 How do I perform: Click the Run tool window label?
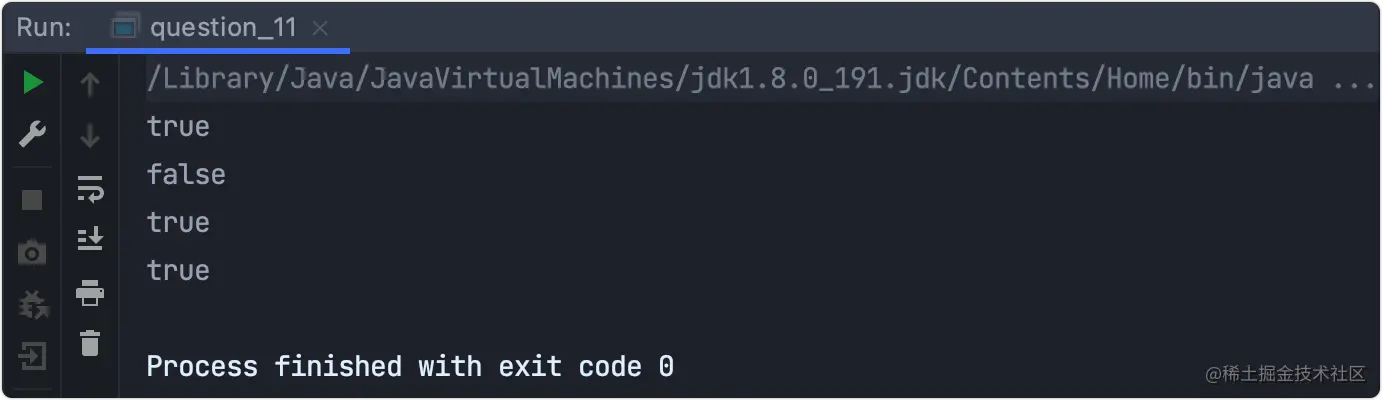point(43,28)
